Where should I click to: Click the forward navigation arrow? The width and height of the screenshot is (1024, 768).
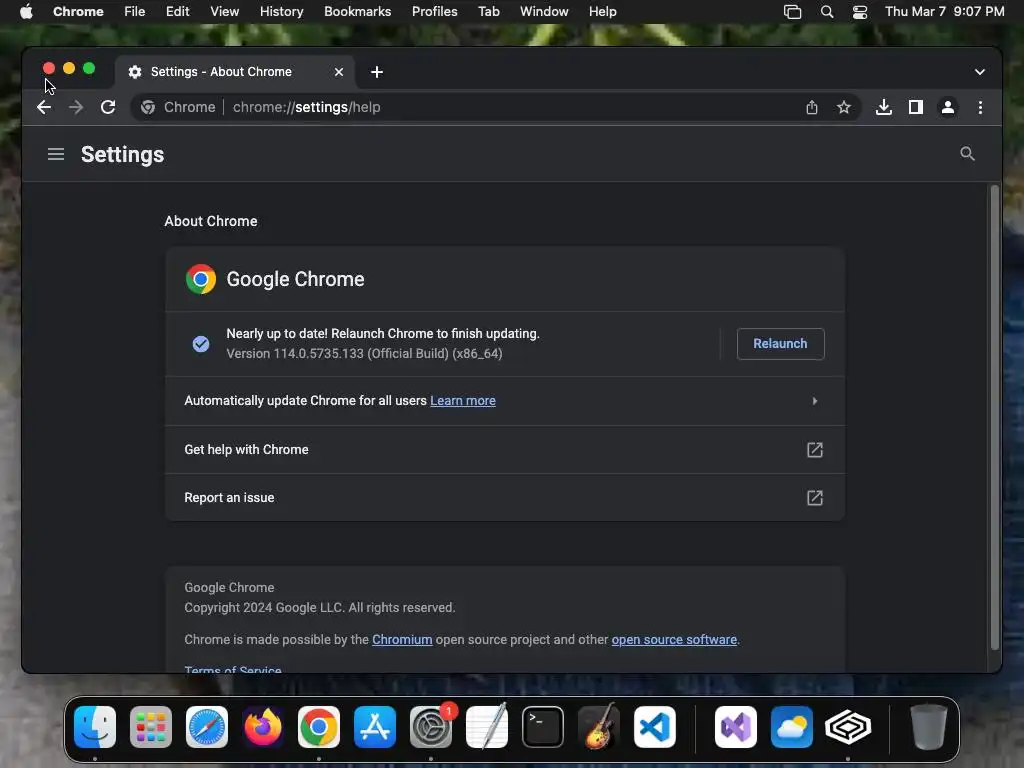[x=76, y=107]
